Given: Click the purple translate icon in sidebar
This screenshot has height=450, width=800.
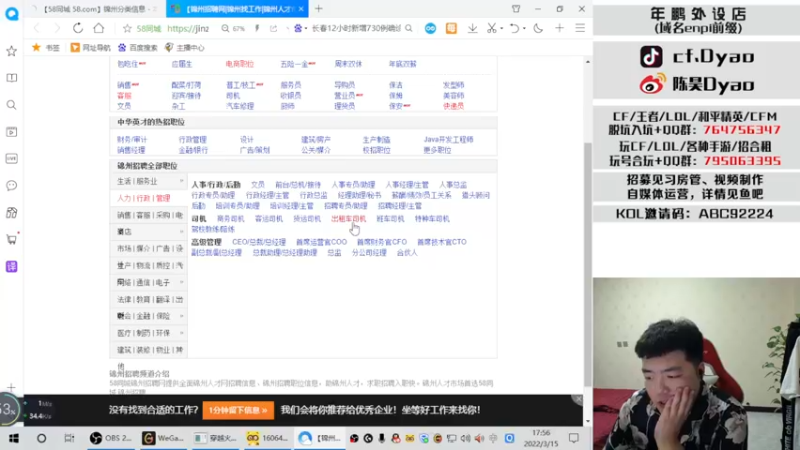Looking at the screenshot, I should pyautogui.click(x=11, y=266).
